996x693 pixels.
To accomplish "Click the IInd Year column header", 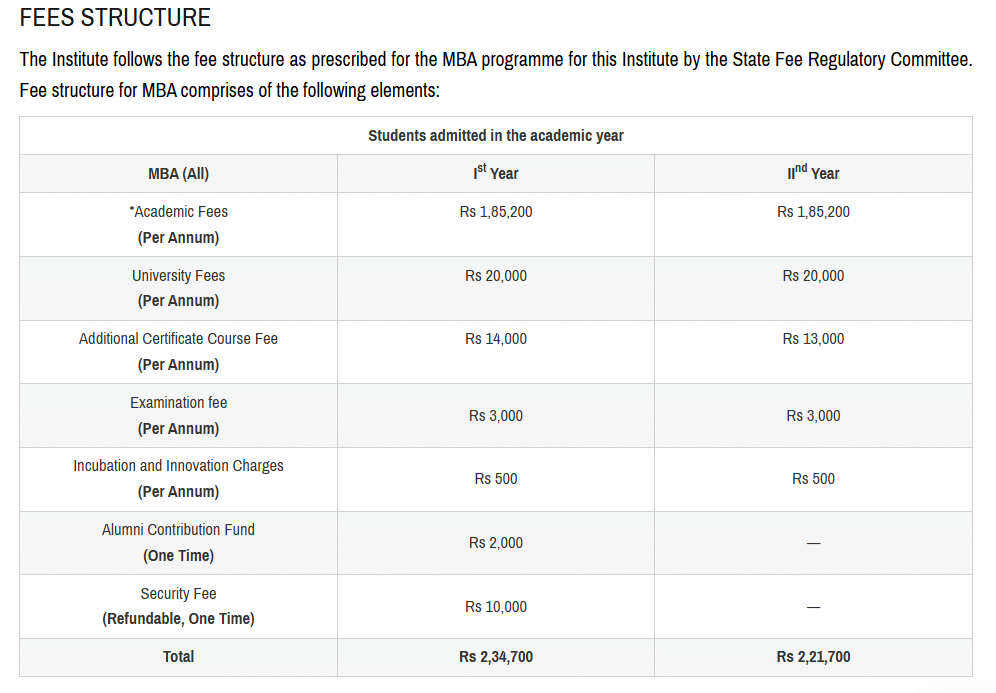I will (x=813, y=173).
